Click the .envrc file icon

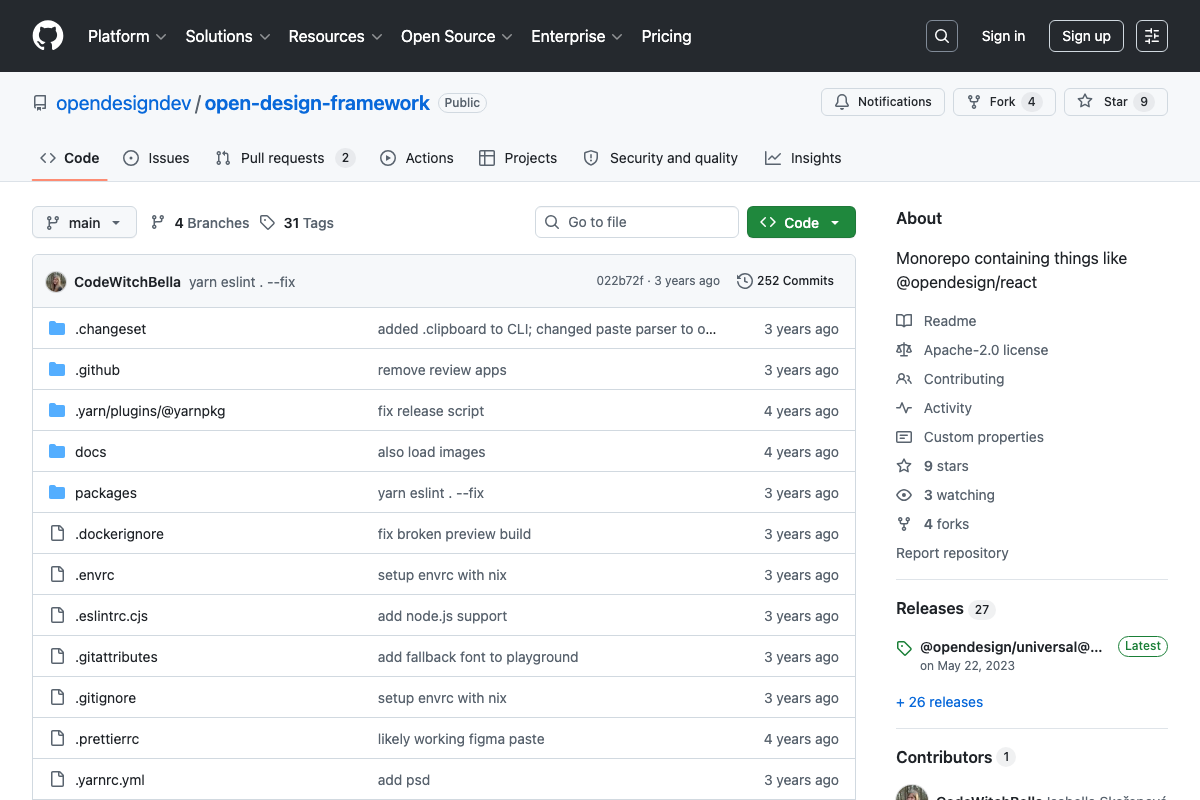point(57,575)
